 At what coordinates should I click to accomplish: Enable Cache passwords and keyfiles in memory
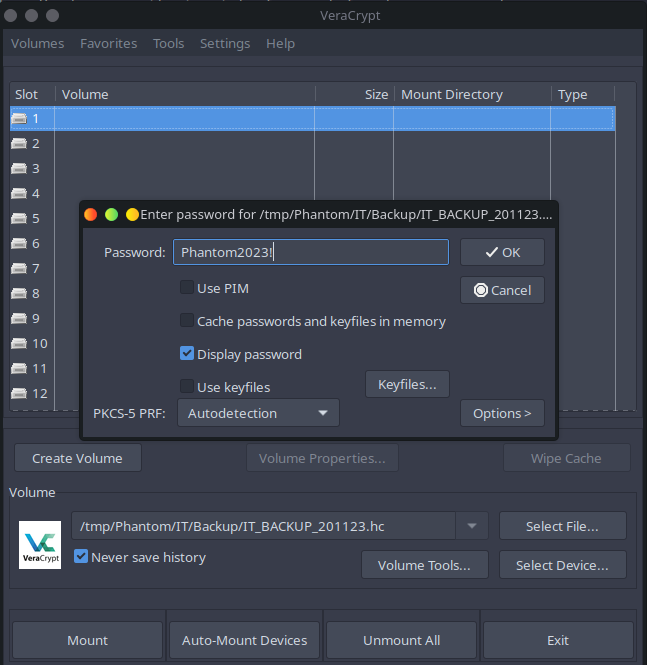pos(187,320)
